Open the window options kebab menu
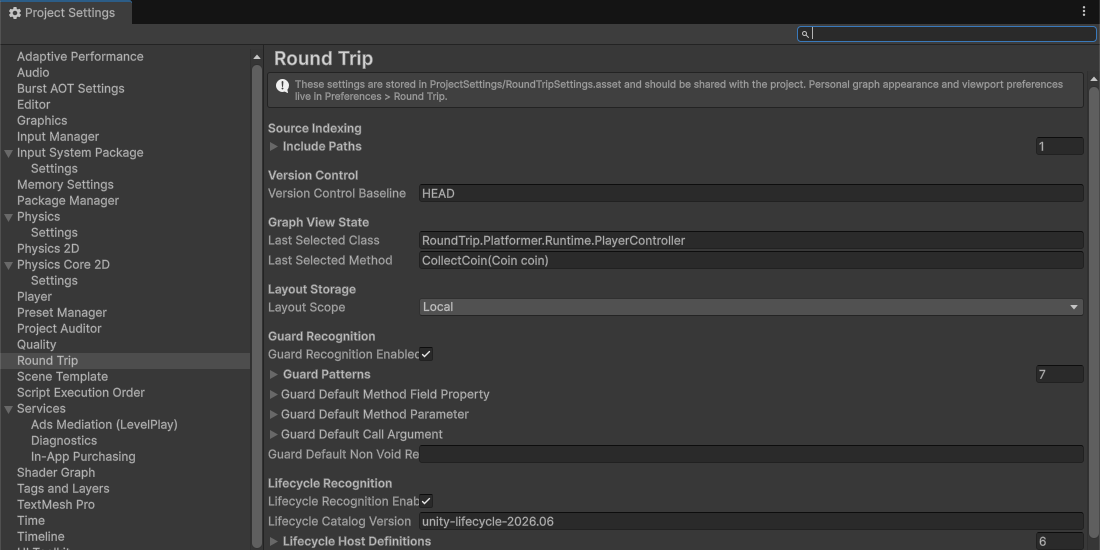Viewport: 1100px width, 550px height. coord(1084,11)
